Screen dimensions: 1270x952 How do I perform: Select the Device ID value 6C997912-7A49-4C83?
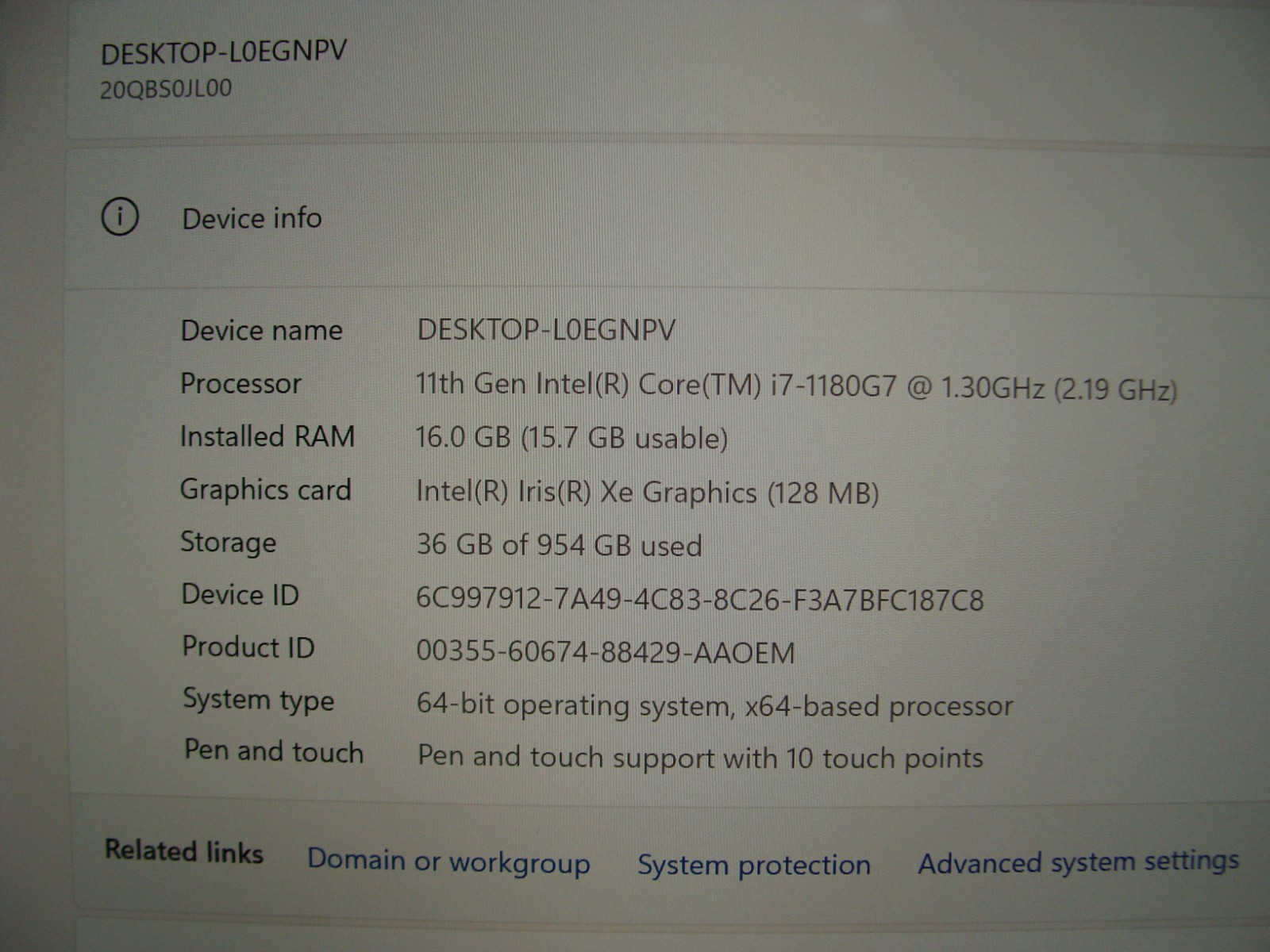tap(700, 600)
